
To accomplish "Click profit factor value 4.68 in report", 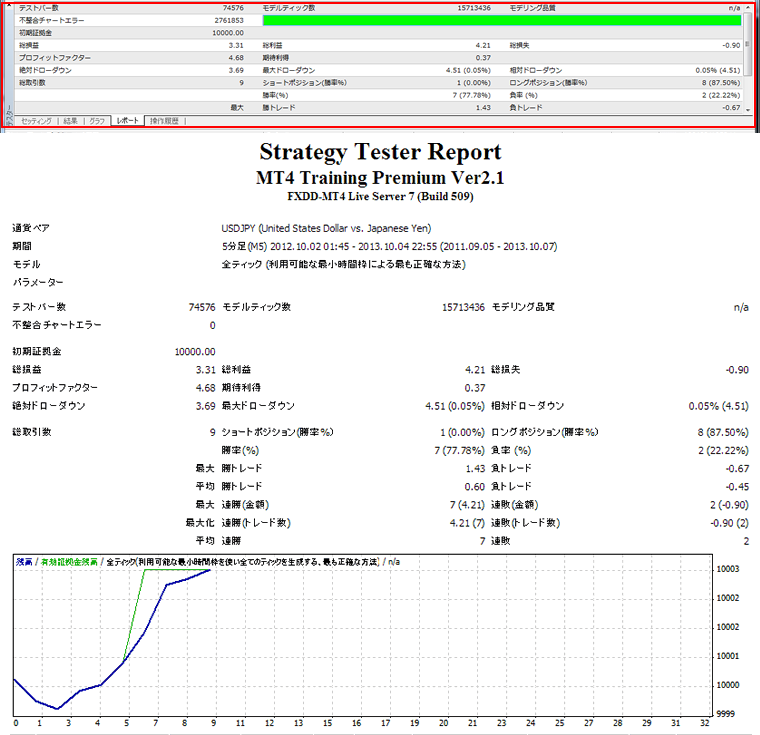I will point(206,388).
